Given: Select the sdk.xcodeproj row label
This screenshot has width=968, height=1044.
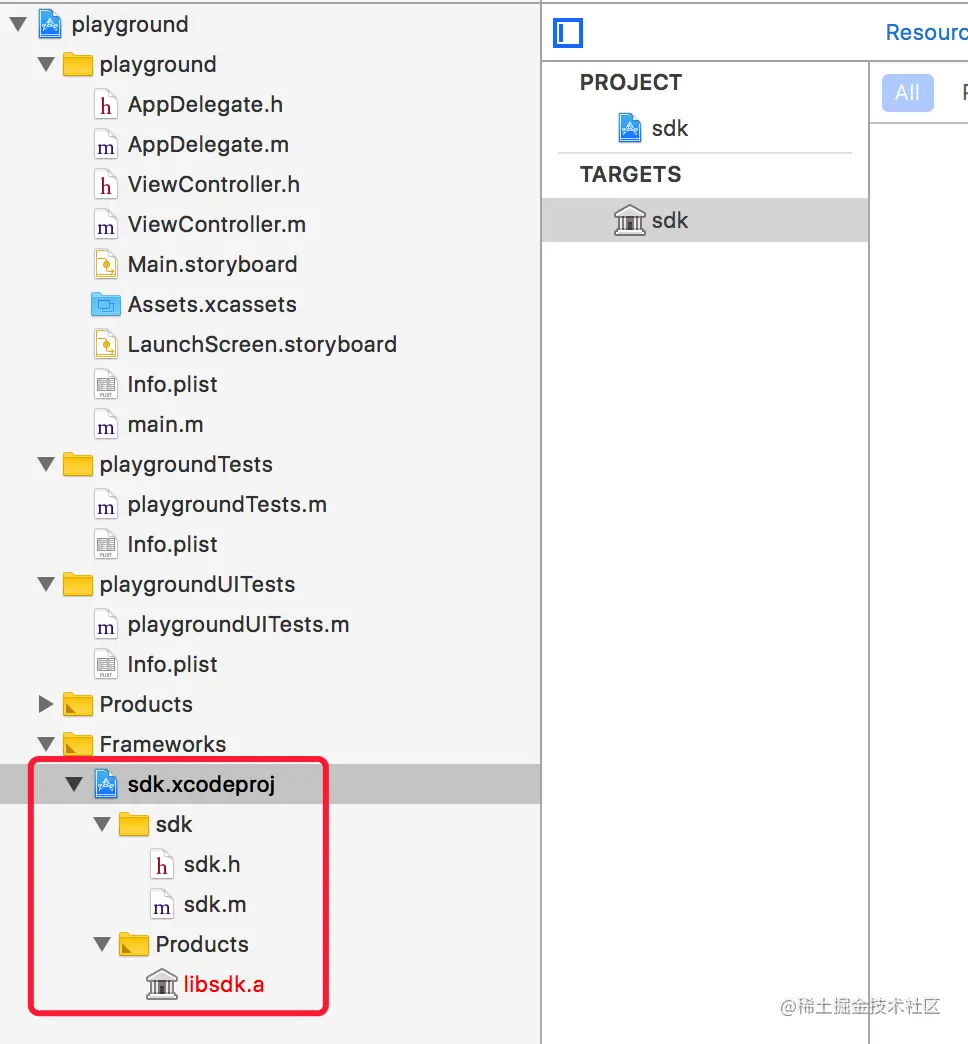Looking at the screenshot, I should (x=201, y=784).
